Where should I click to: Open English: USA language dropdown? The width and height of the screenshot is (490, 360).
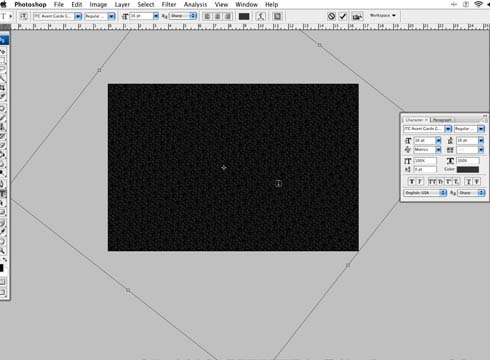(425, 193)
